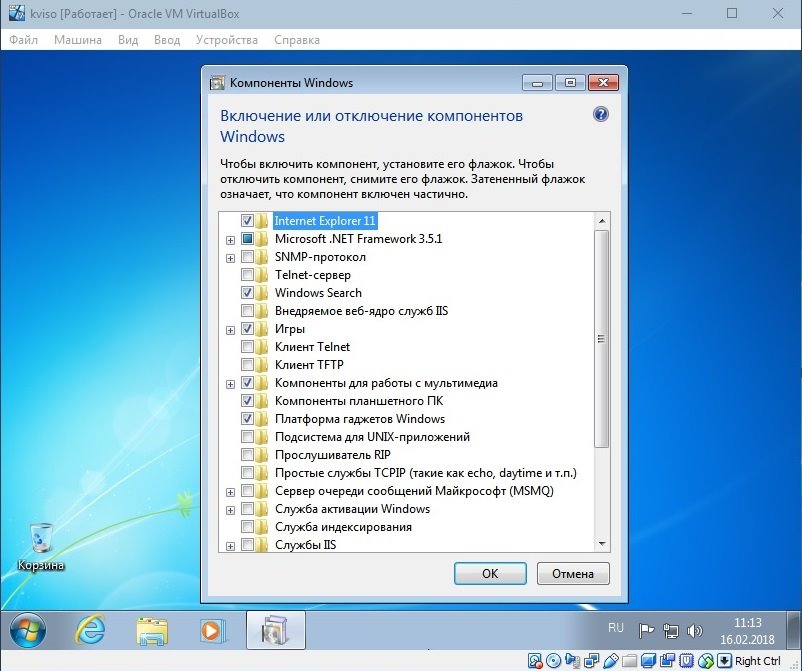Click the optical disc icon in VirtualBox status bar

coord(553,661)
